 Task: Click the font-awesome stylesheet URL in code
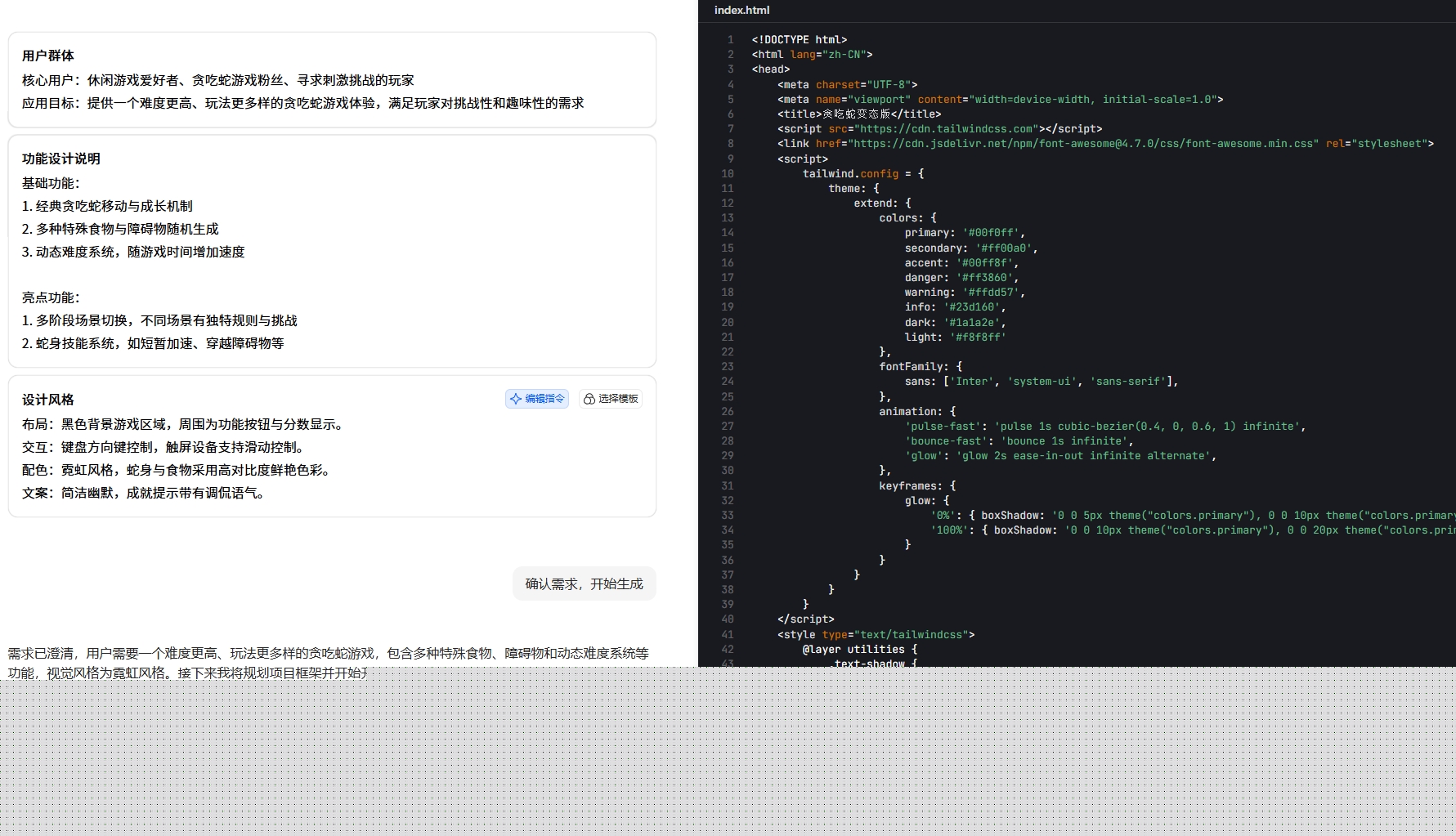tap(1083, 143)
